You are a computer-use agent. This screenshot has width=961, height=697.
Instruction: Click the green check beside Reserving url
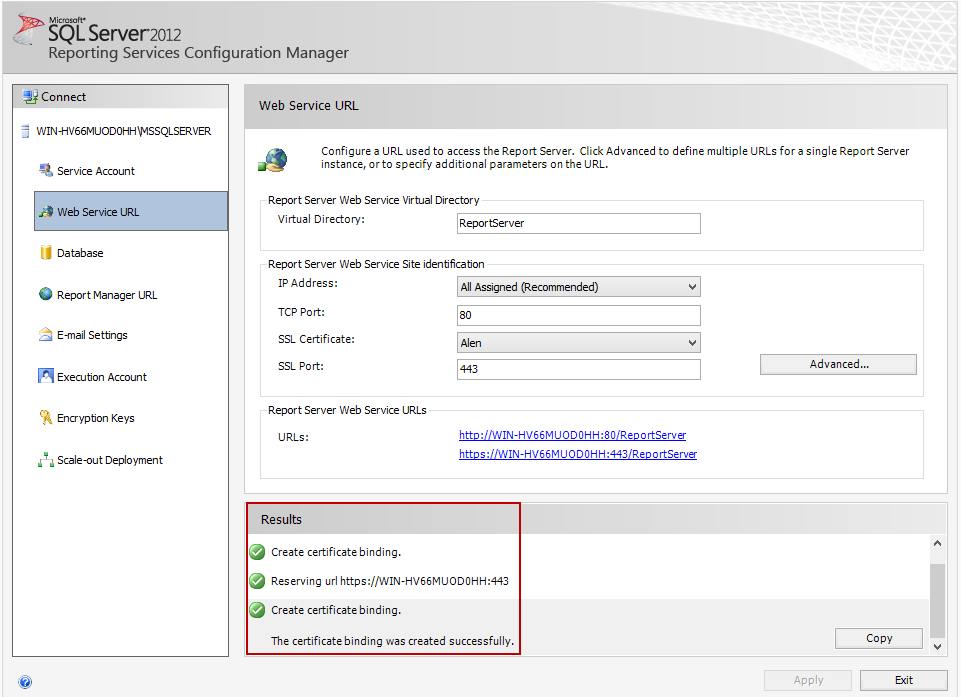(257, 581)
